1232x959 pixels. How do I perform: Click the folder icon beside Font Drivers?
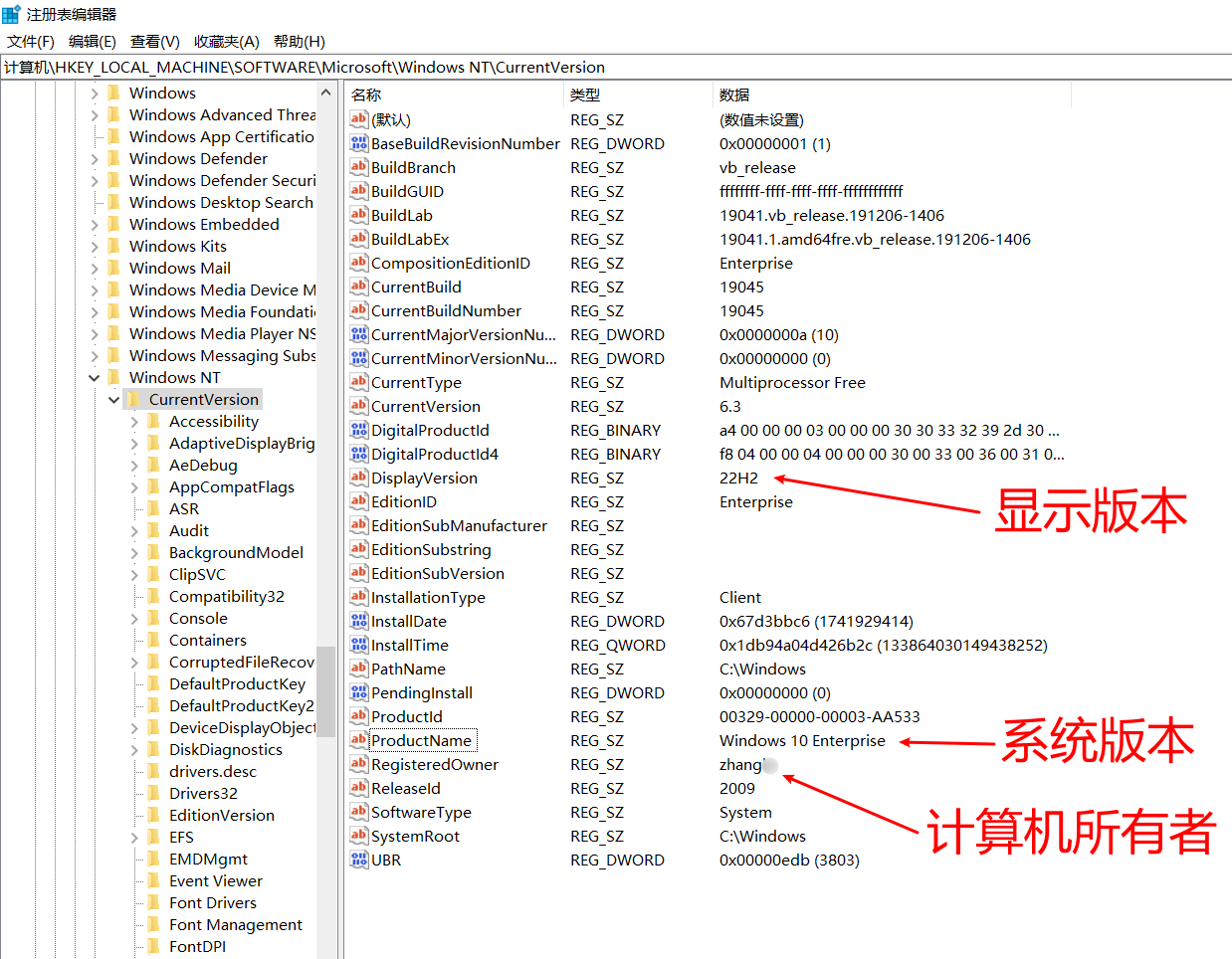pos(153,902)
